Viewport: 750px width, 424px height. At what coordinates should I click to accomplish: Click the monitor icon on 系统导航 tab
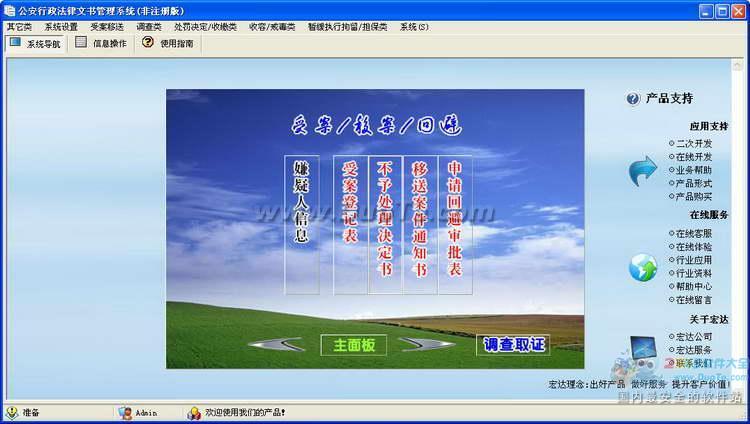[x=15, y=42]
